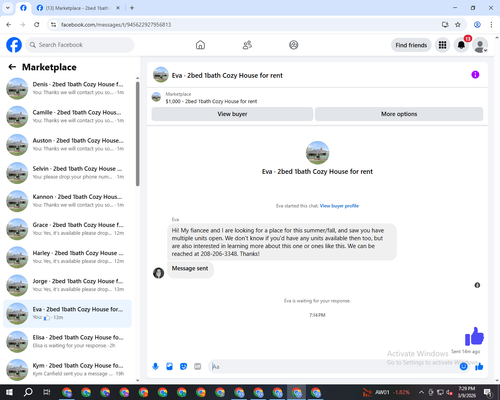The width and height of the screenshot is (500, 400).
Task: Click the address bar URL
Action: 116,25
